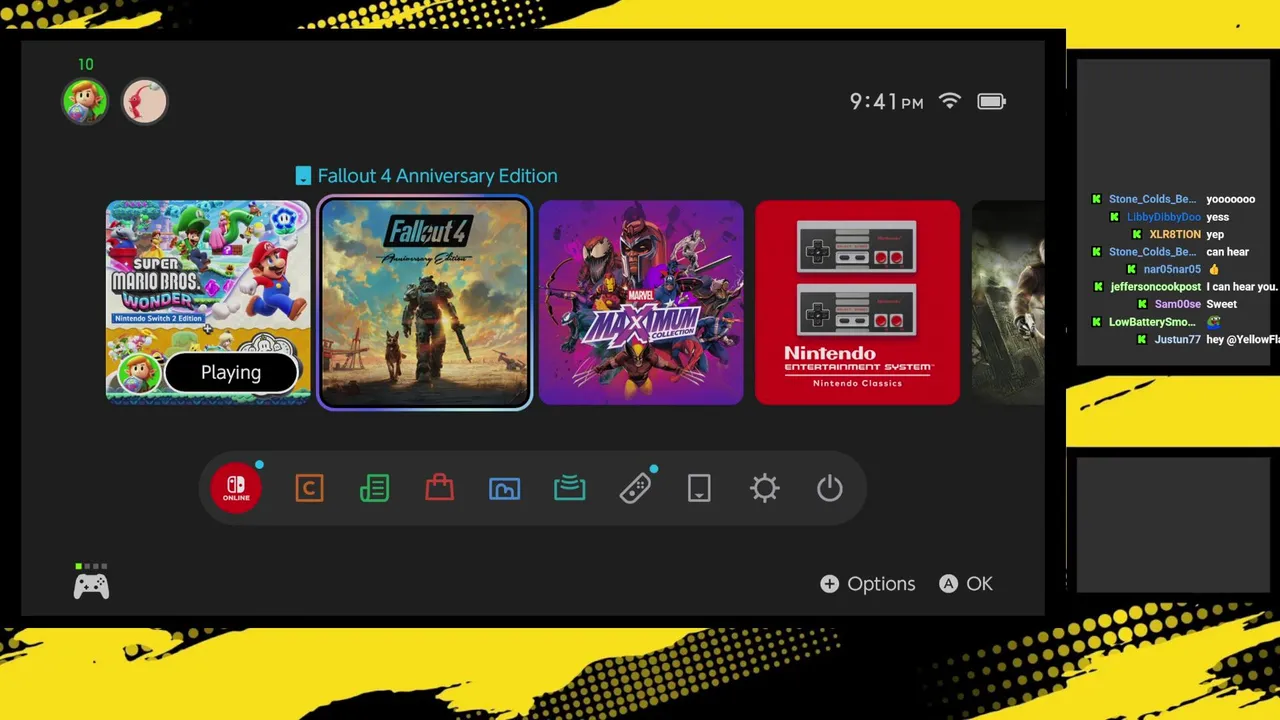Click the Playing label on Mario
The image size is (1280, 720).
(231, 373)
